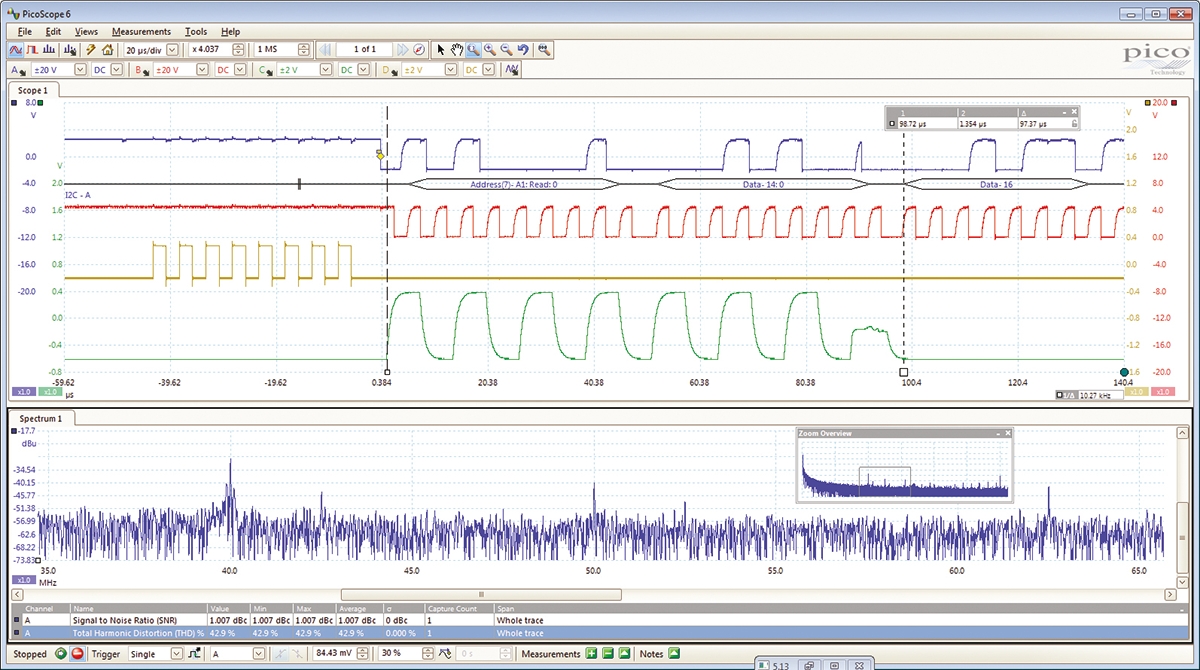The height and width of the screenshot is (670, 1200).
Task: Open Channel C options button
Action: tap(265, 70)
